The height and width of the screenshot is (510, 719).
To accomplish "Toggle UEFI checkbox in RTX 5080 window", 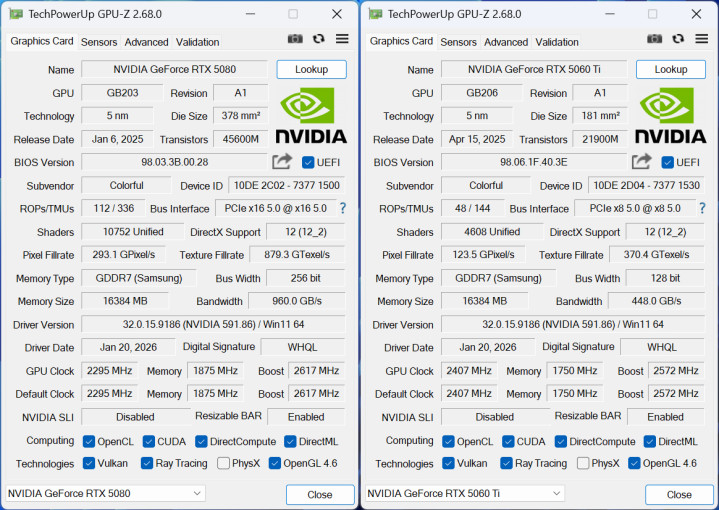I will pyautogui.click(x=308, y=162).
